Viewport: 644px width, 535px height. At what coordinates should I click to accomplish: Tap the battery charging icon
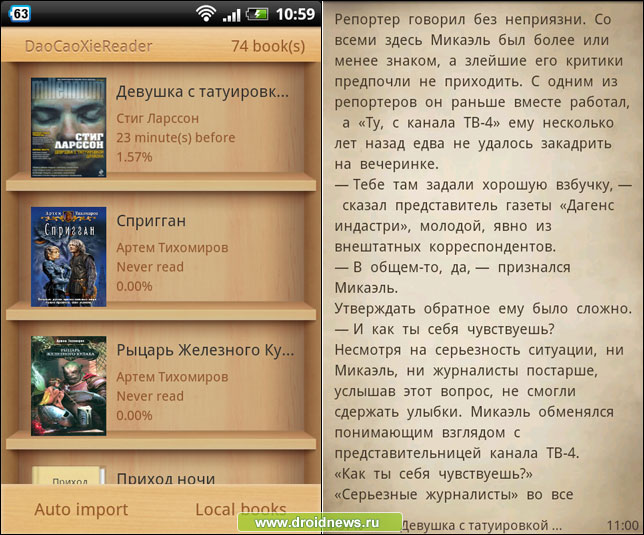[x=257, y=14]
